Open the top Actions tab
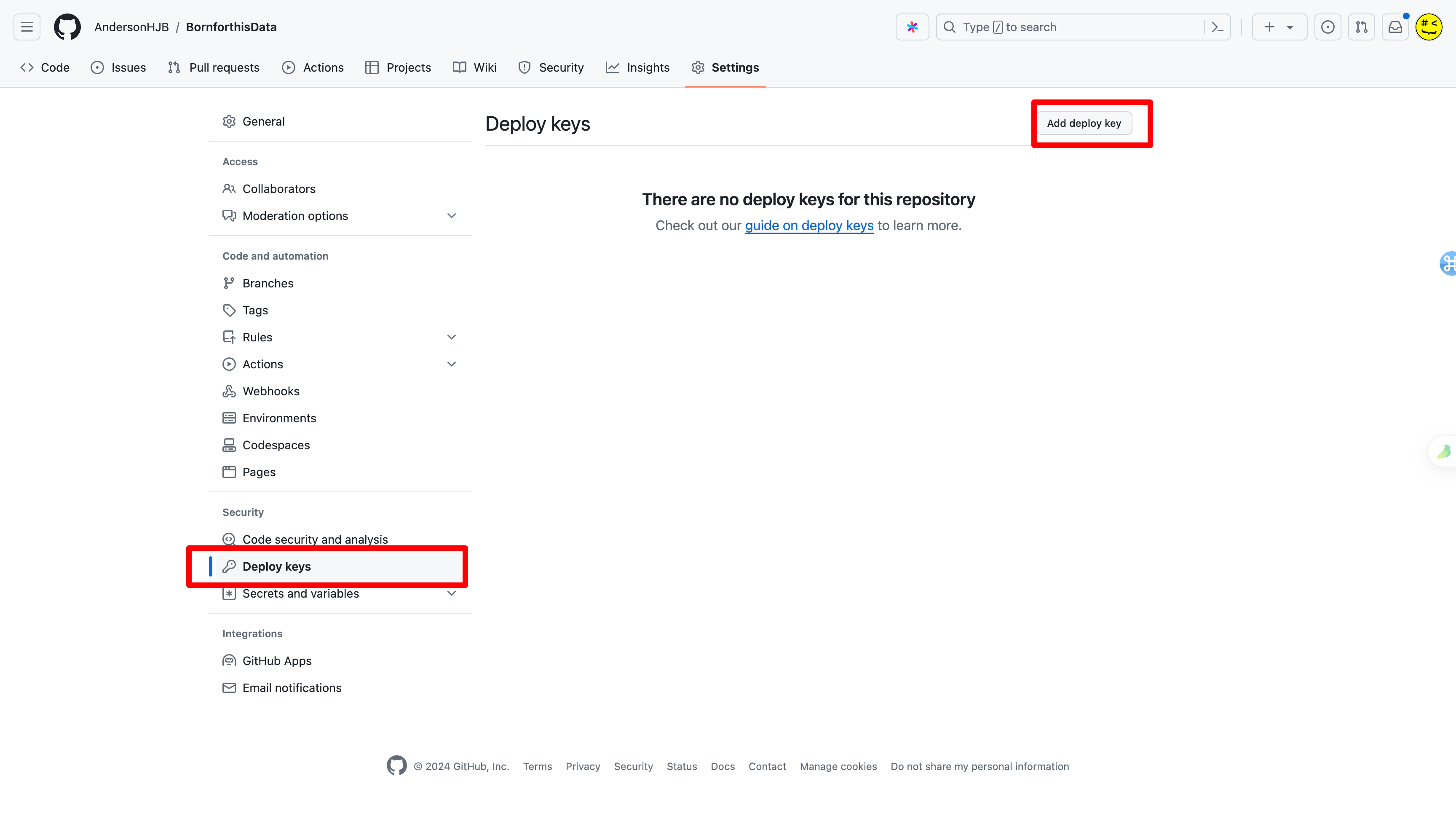 (313, 67)
